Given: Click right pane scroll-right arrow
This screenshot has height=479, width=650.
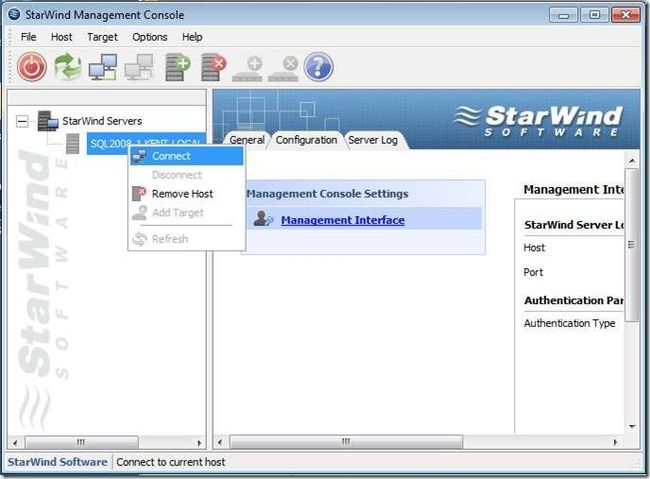Looking at the screenshot, I should 615,442.
